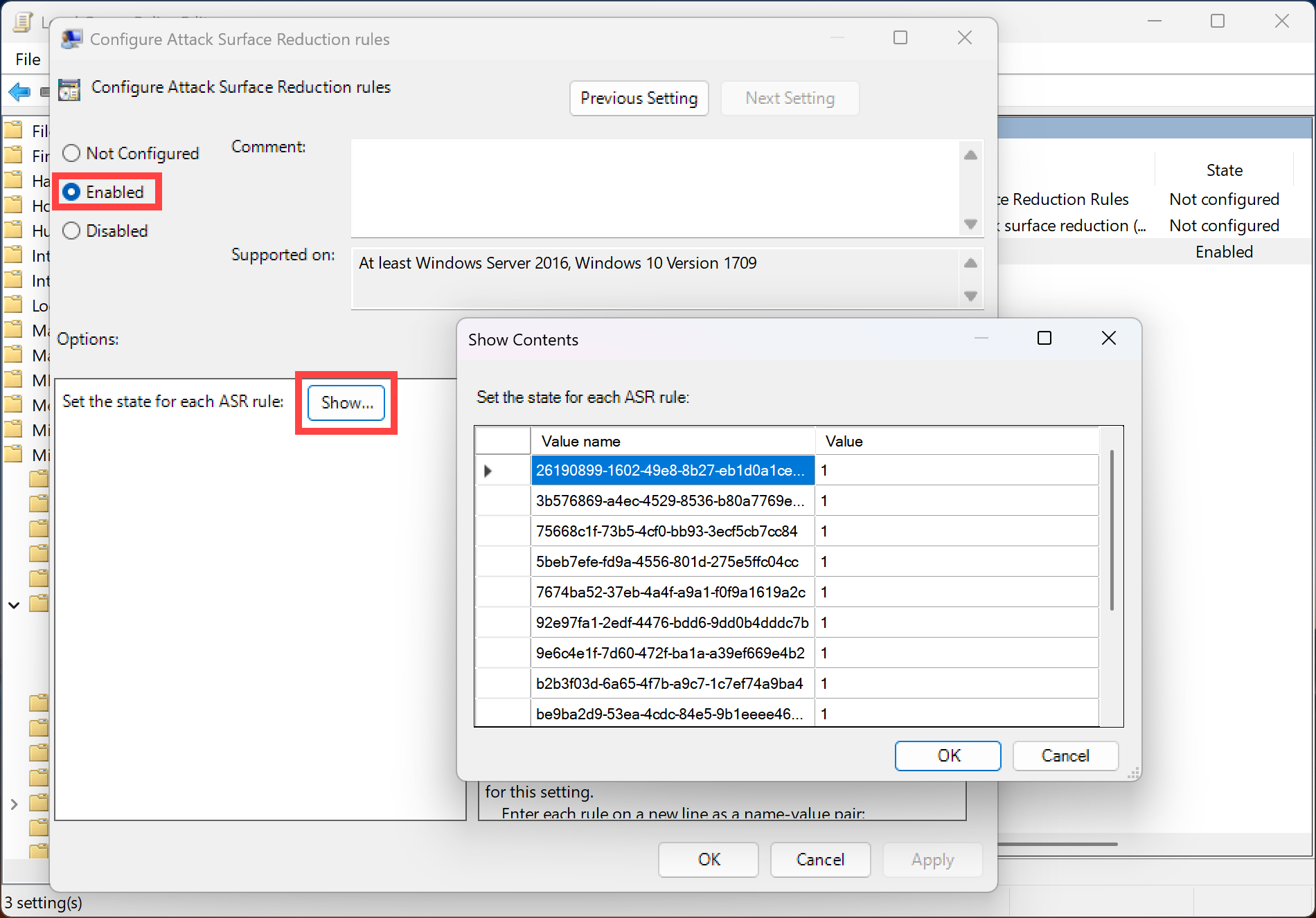The width and height of the screenshot is (1316, 918).
Task: Select rule 3b576869-a4ec-4529-8536 value name
Action: (x=673, y=501)
